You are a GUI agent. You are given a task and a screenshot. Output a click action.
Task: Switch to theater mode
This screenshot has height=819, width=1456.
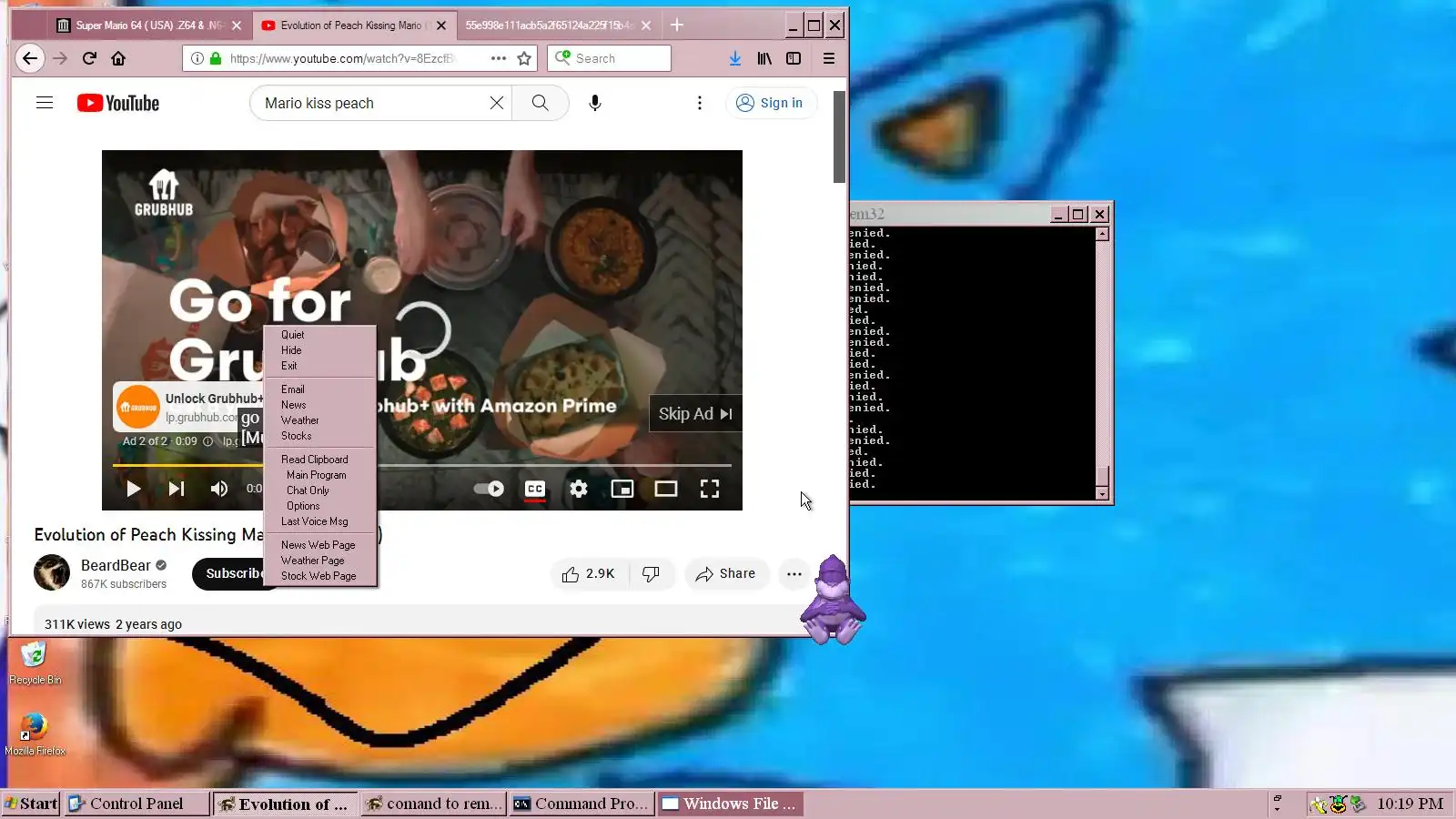click(666, 489)
